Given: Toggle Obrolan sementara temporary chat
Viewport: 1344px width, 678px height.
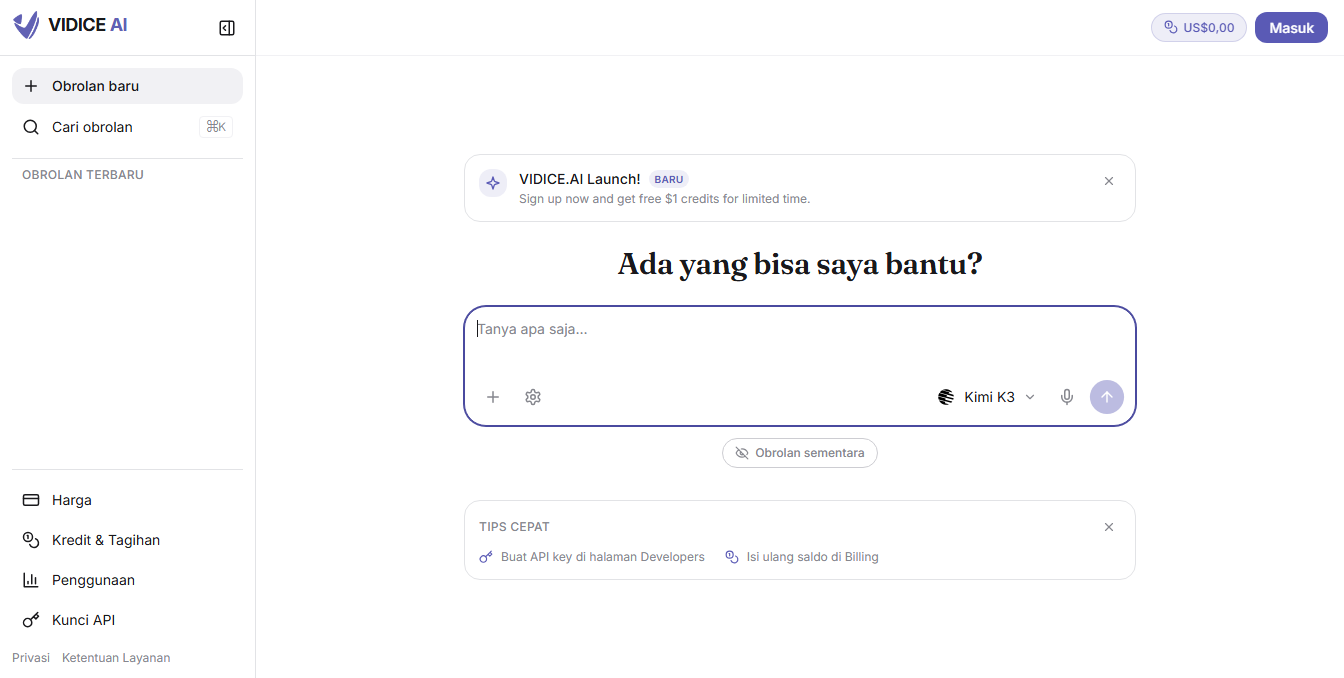Looking at the screenshot, I should pos(800,453).
